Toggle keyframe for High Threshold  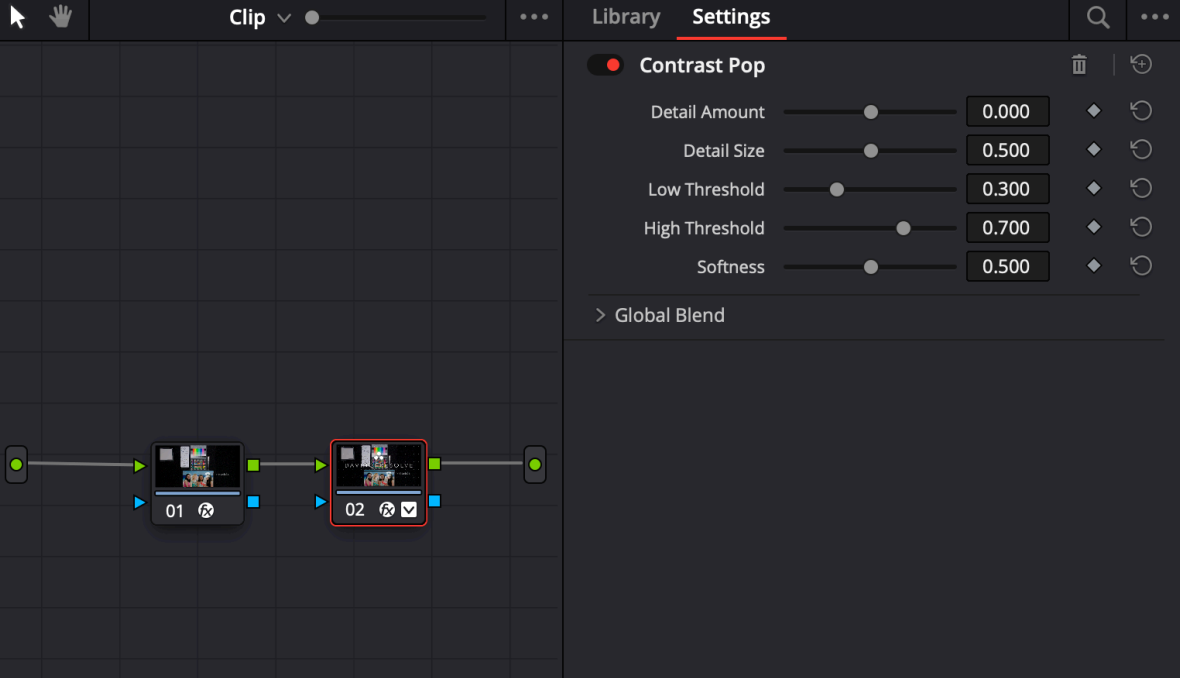(x=1094, y=228)
